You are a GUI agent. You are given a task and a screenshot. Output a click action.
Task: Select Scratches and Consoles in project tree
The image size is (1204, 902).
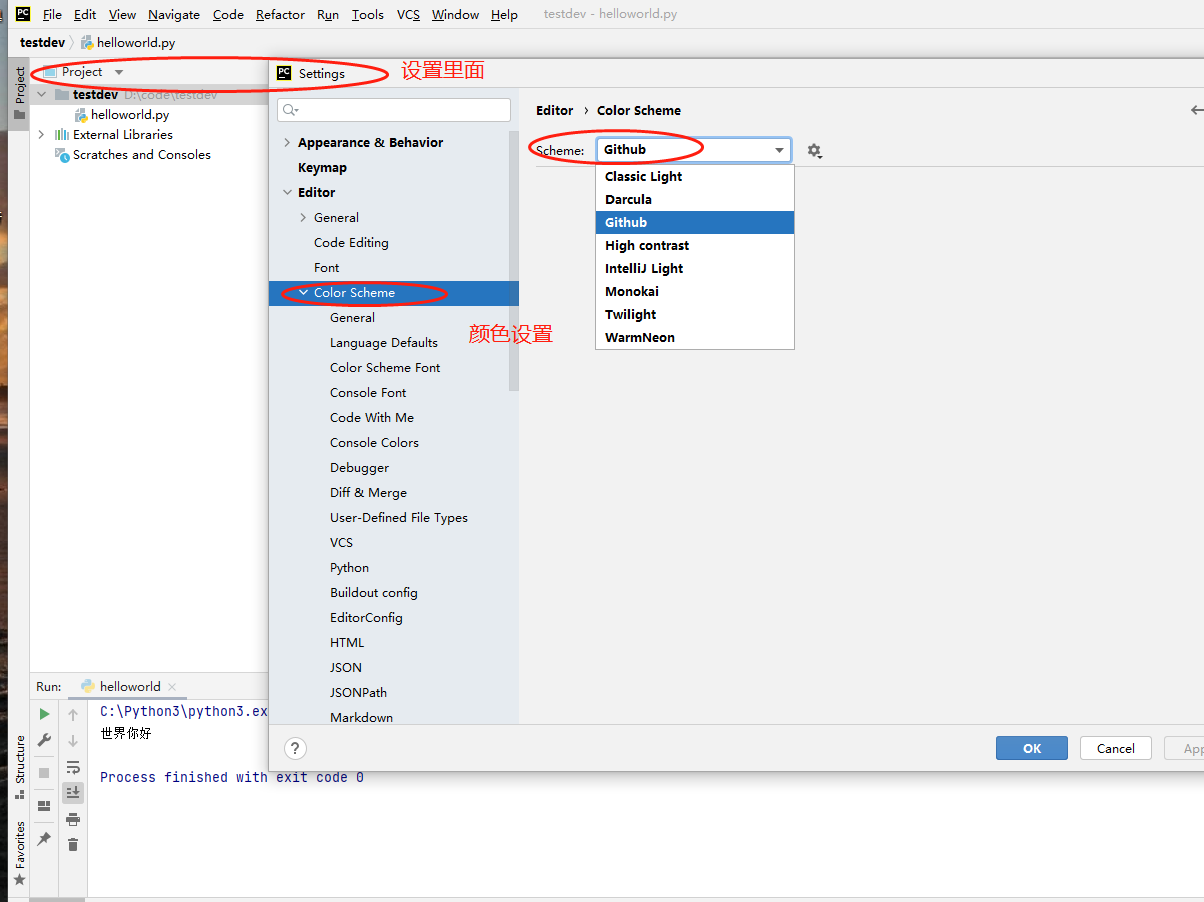(141, 154)
